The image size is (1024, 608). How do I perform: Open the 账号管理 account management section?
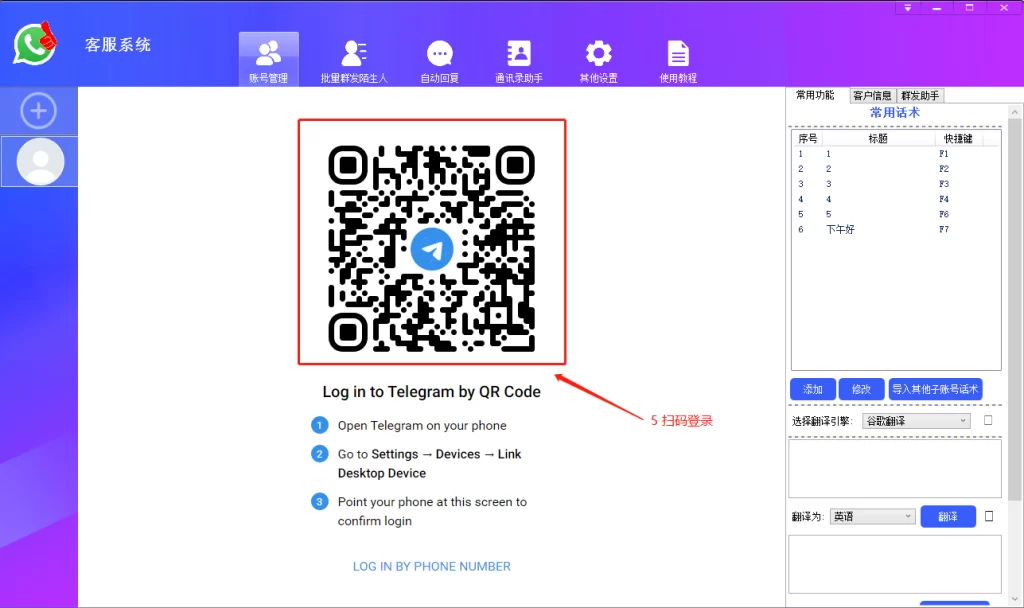click(268, 60)
